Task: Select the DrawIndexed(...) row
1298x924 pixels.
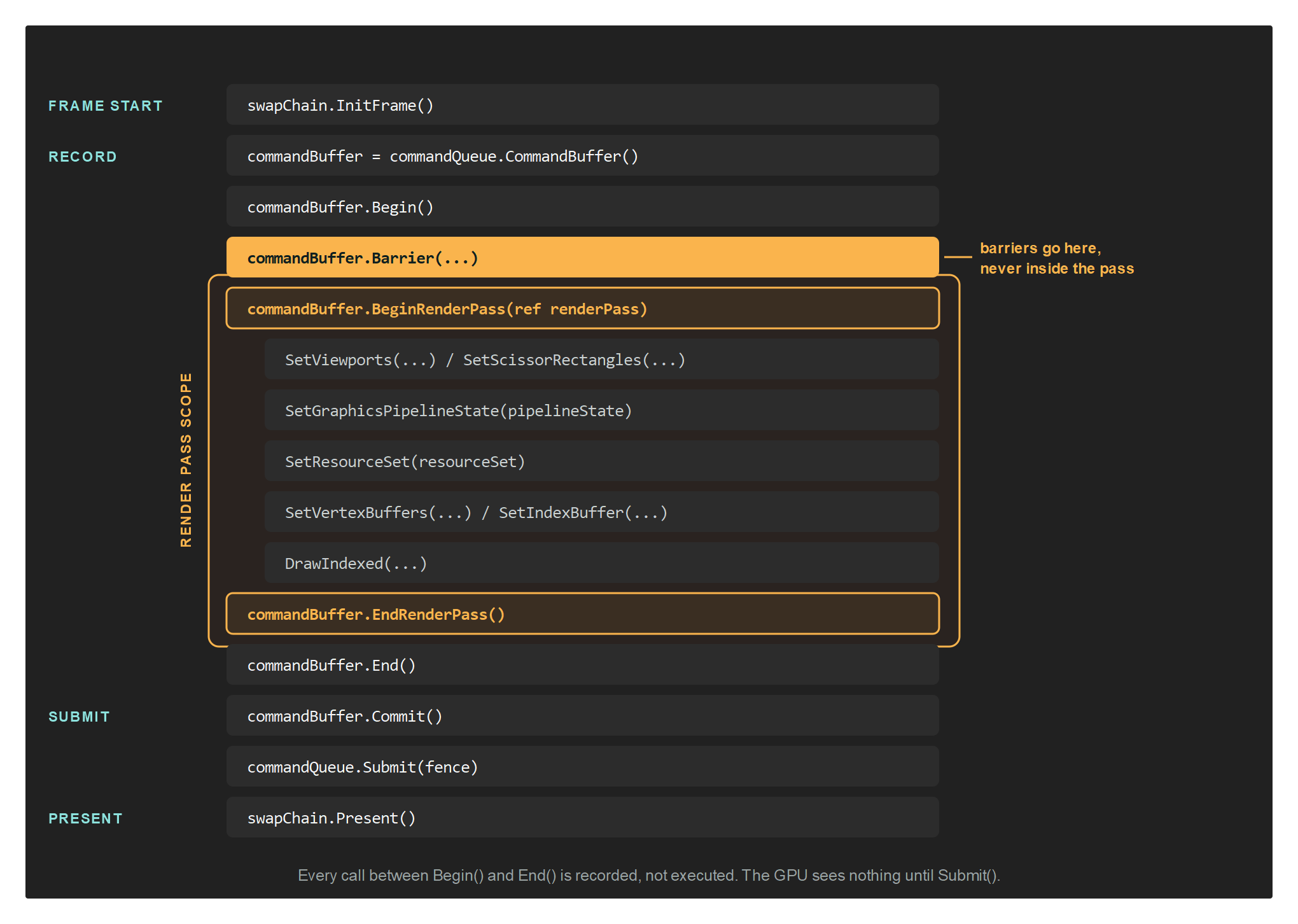Action: pyautogui.click(x=601, y=563)
